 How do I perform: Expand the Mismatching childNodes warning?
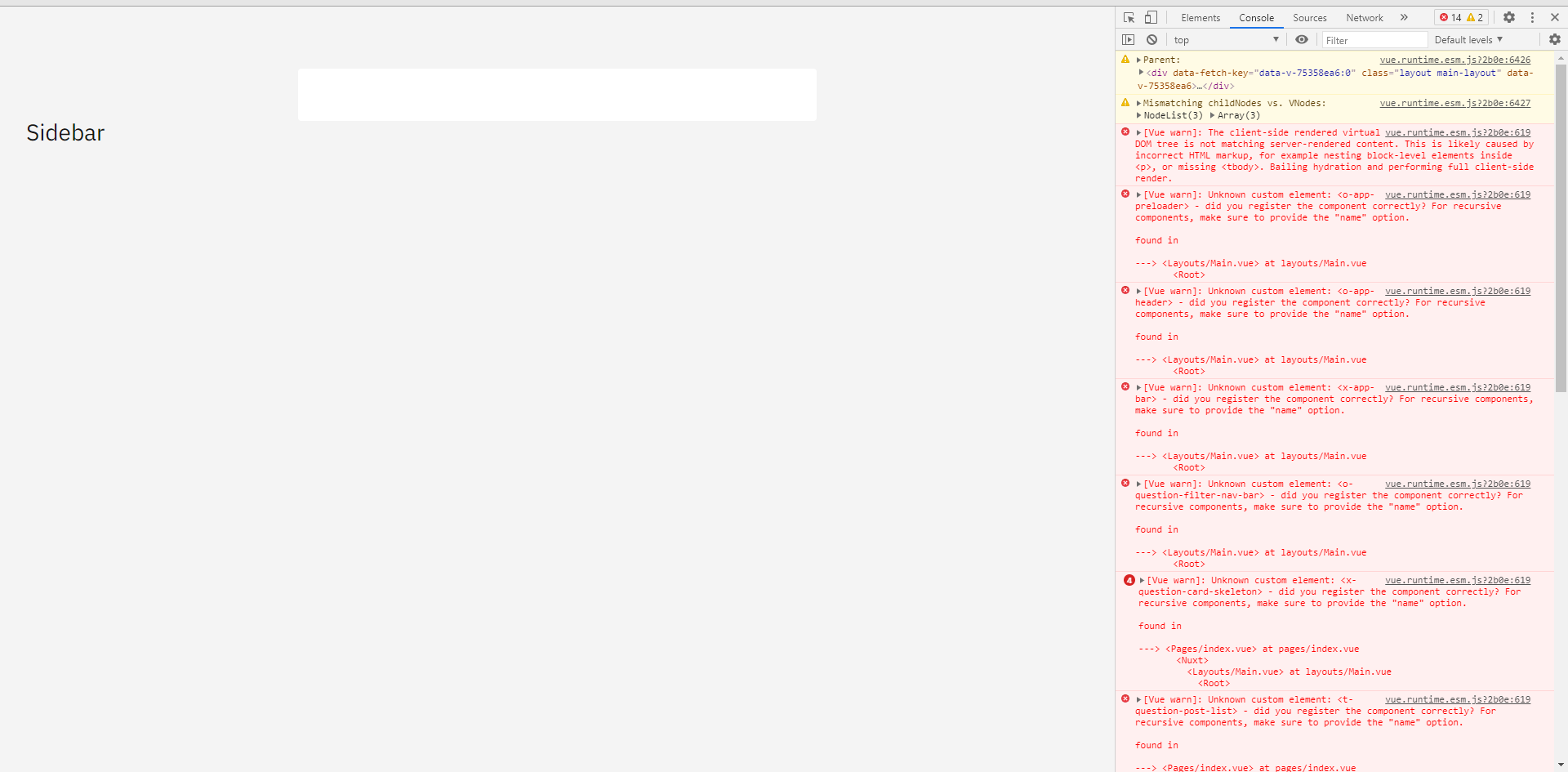(x=1138, y=103)
